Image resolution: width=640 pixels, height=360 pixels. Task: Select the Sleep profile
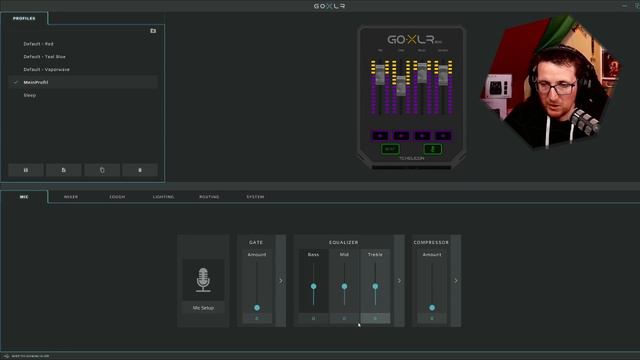point(83,95)
